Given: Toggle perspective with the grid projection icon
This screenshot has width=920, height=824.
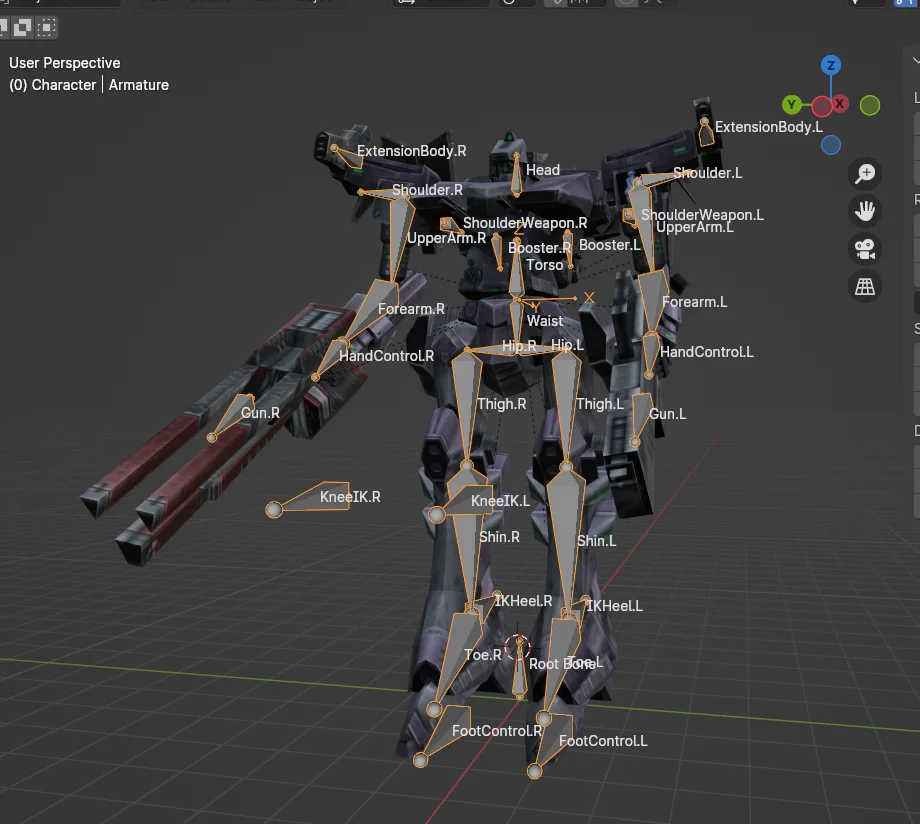Looking at the screenshot, I should 864,287.
